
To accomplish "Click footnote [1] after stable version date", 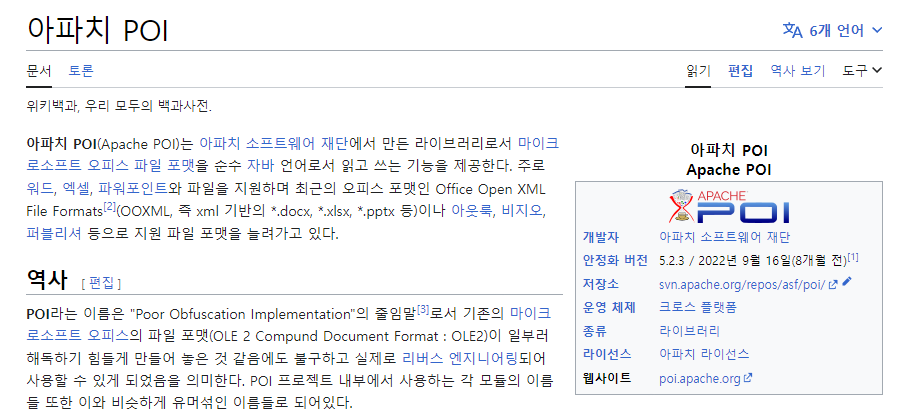I will [x=853, y=257].
